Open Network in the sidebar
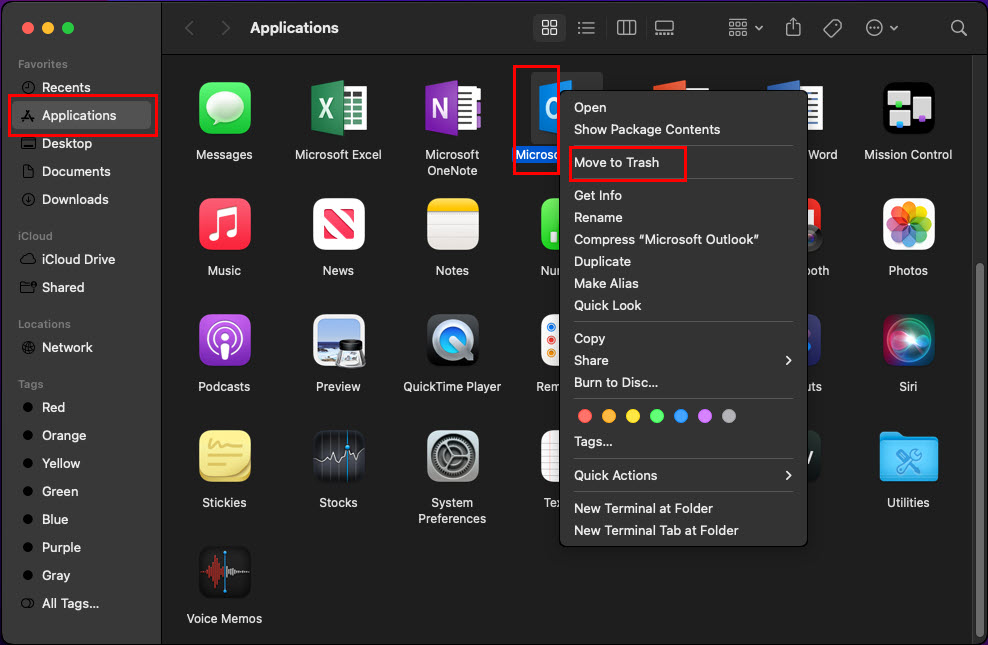988x645 pixels. tap(81, 348)
